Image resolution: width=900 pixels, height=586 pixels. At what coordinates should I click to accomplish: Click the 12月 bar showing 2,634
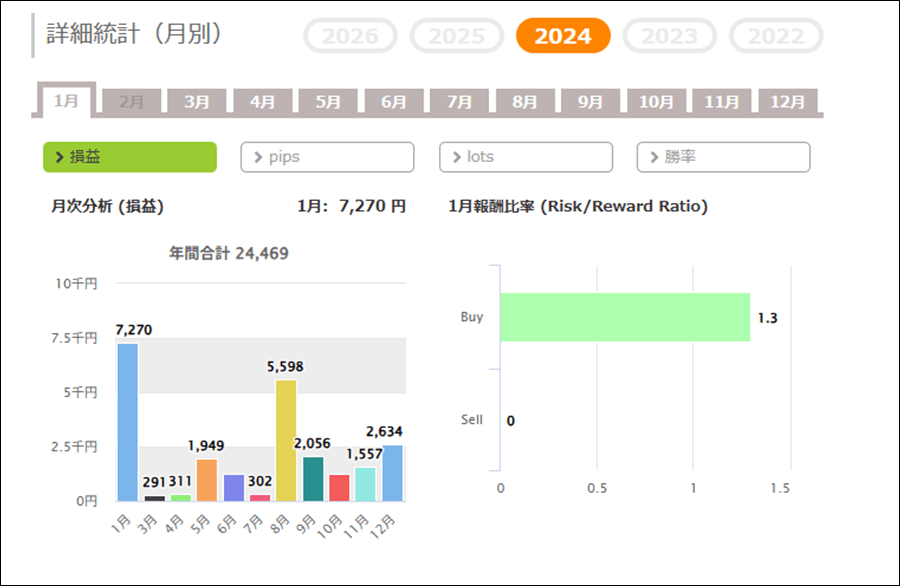[x=392, y=472]
